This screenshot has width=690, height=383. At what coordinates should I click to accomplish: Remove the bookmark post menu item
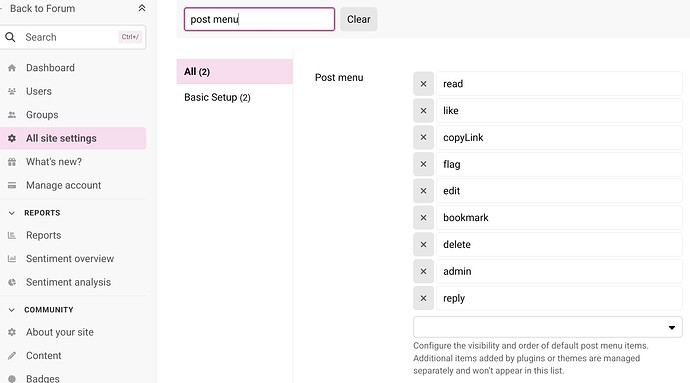coord(423,217)
